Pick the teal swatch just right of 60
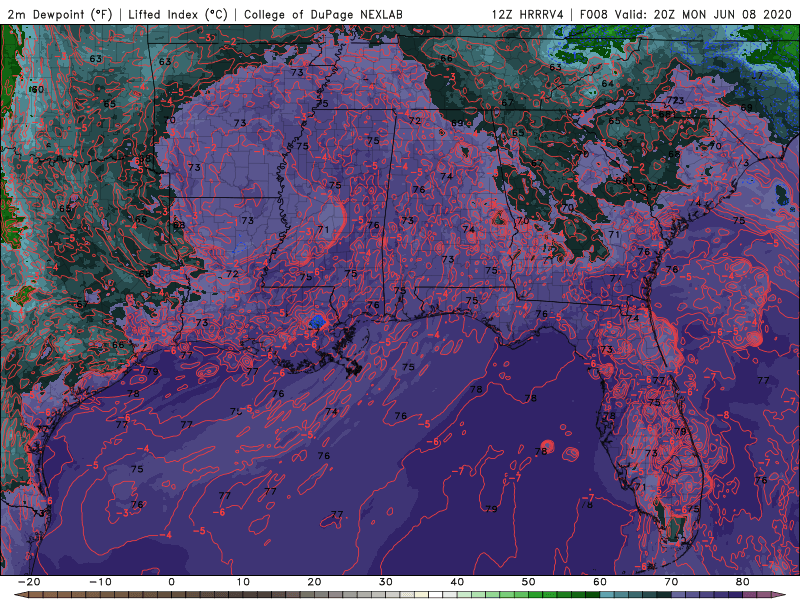The image size is (800, 600). [607, 595]
